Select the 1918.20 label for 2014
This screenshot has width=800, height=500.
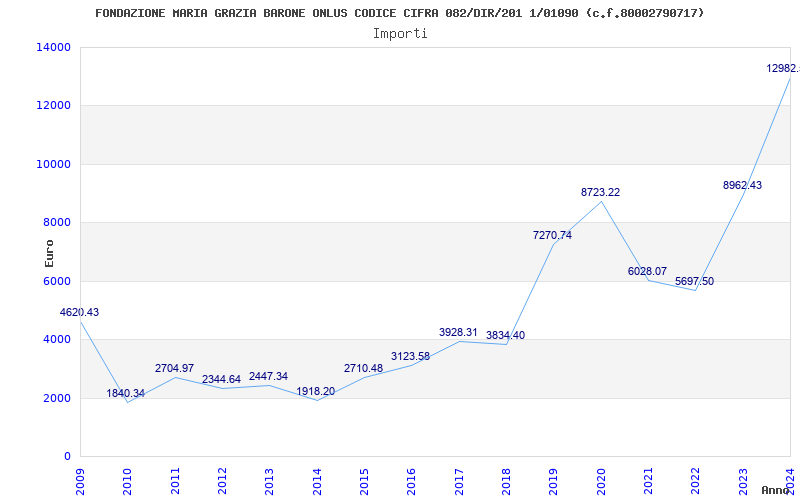316,391
